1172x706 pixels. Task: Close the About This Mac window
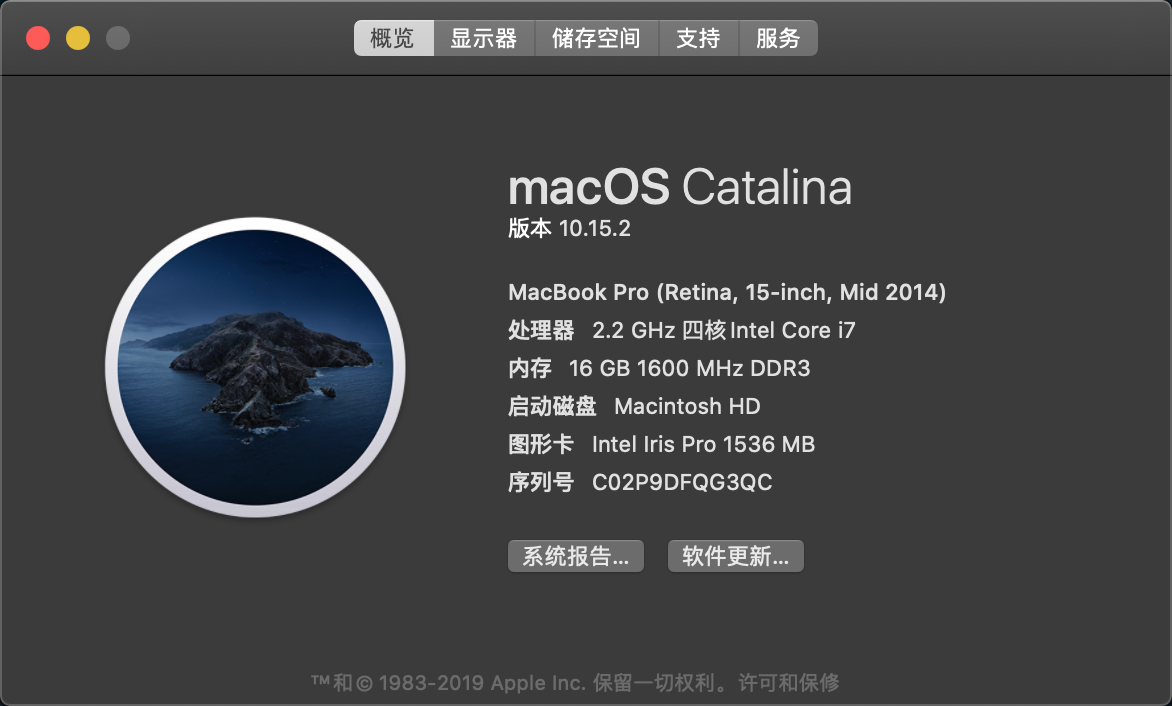38,38
